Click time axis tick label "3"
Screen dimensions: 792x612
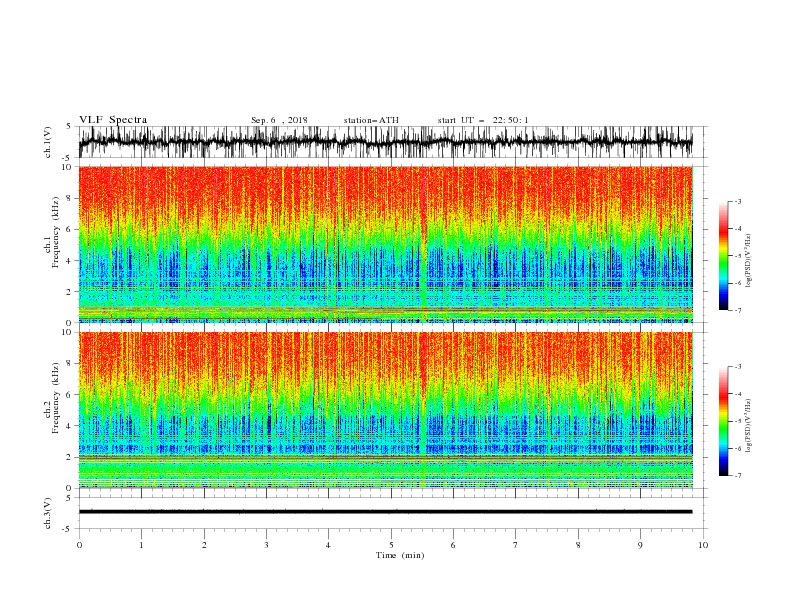[x=266, y=545]
